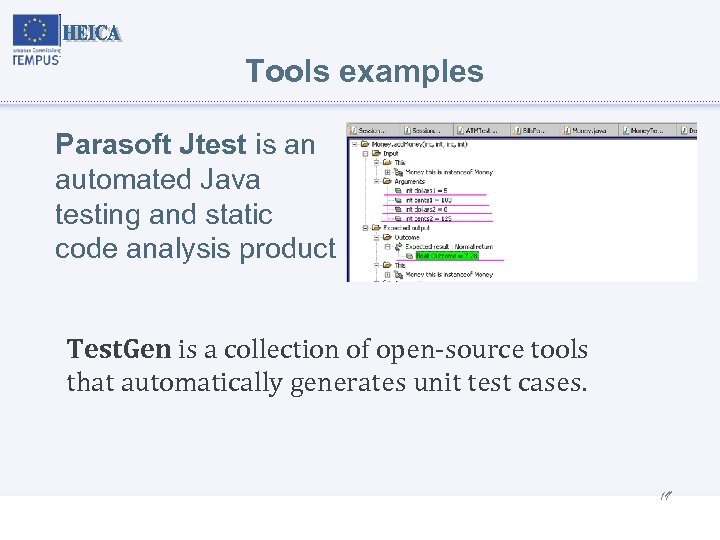Click the Expected result node icon
720x540 pixels.
397,246
